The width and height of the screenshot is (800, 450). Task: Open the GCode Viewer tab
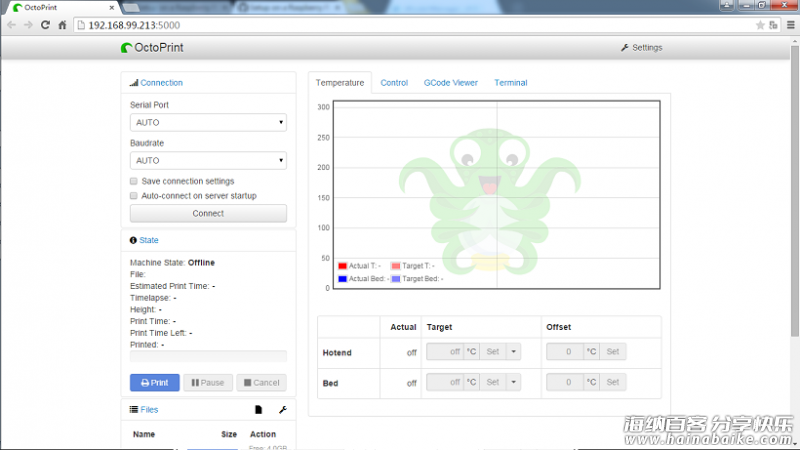(x=451, y=83)
